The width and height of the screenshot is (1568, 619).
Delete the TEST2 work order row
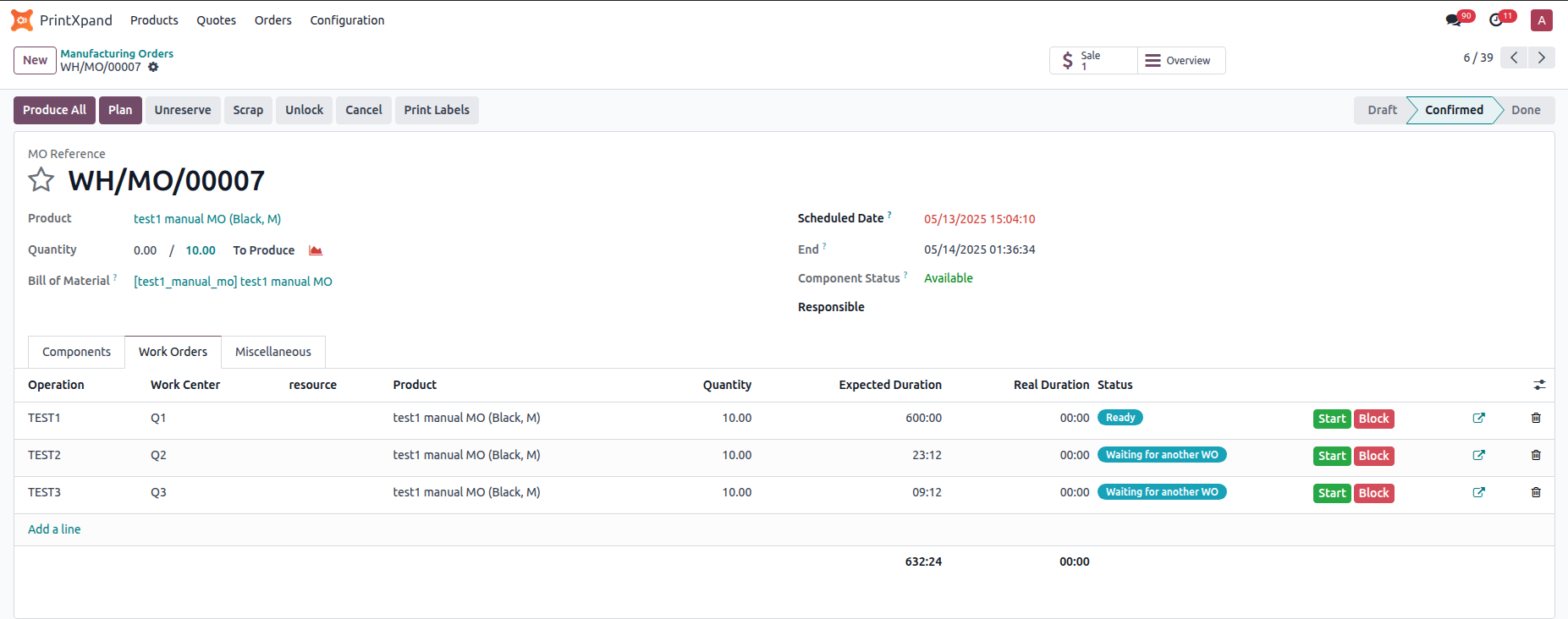pos(1536,455)
